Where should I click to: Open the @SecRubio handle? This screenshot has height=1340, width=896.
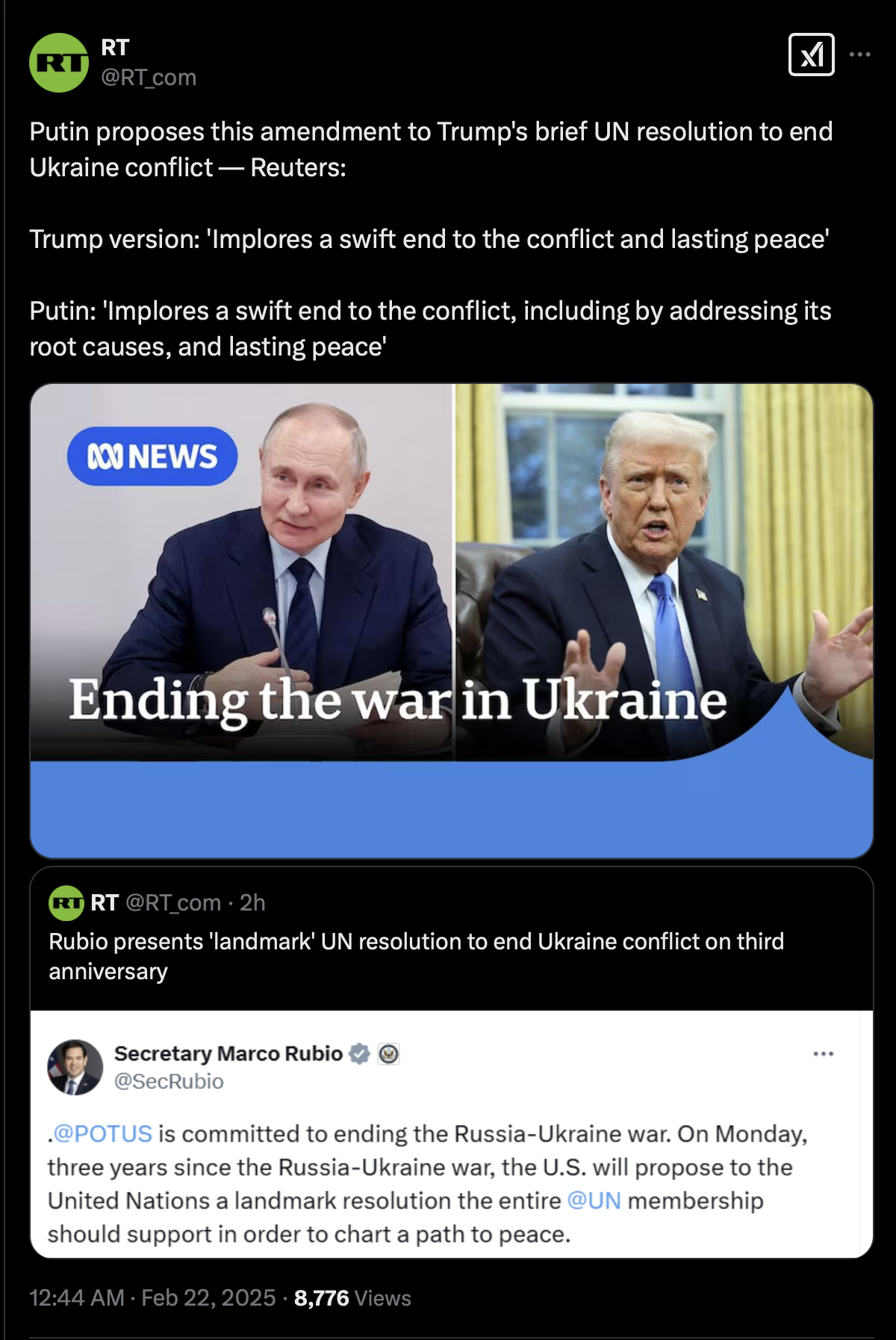click(x=169, y=1082)
